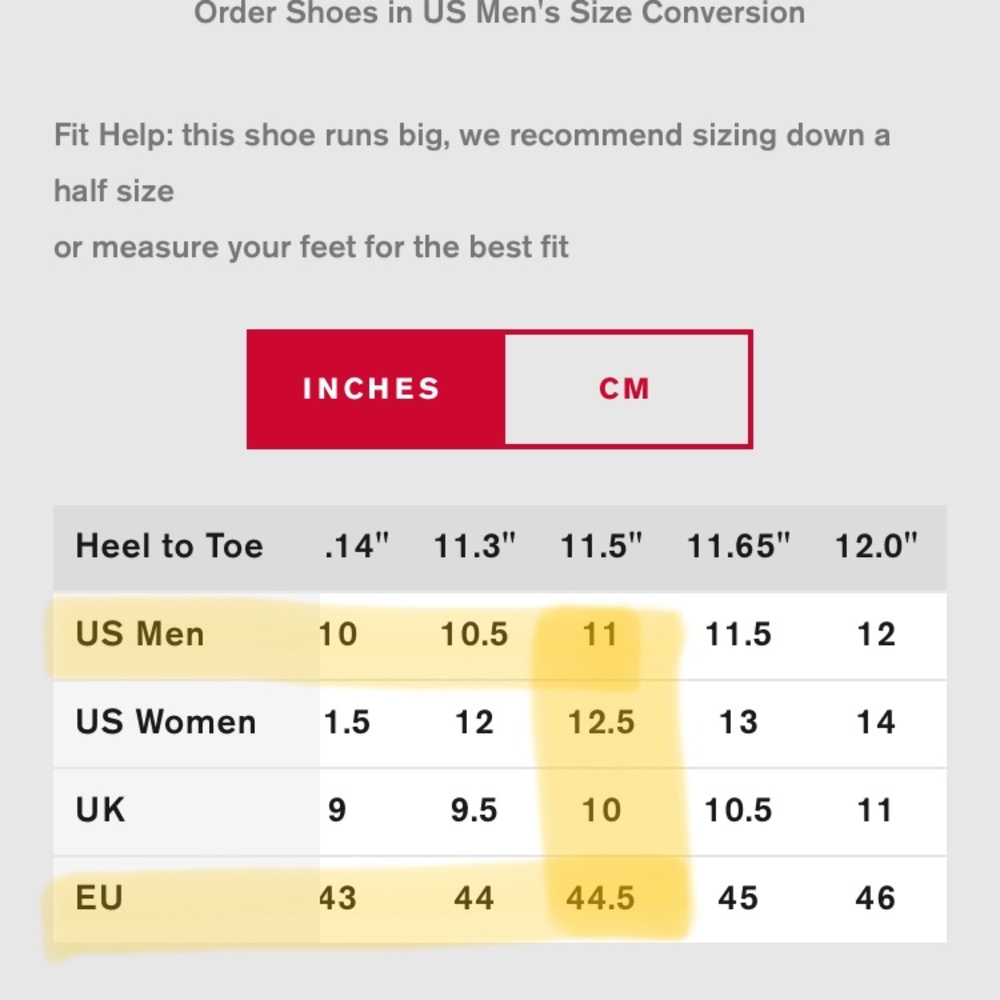
Task: Select the 12.0" heel to toe header
Action: 876,547
